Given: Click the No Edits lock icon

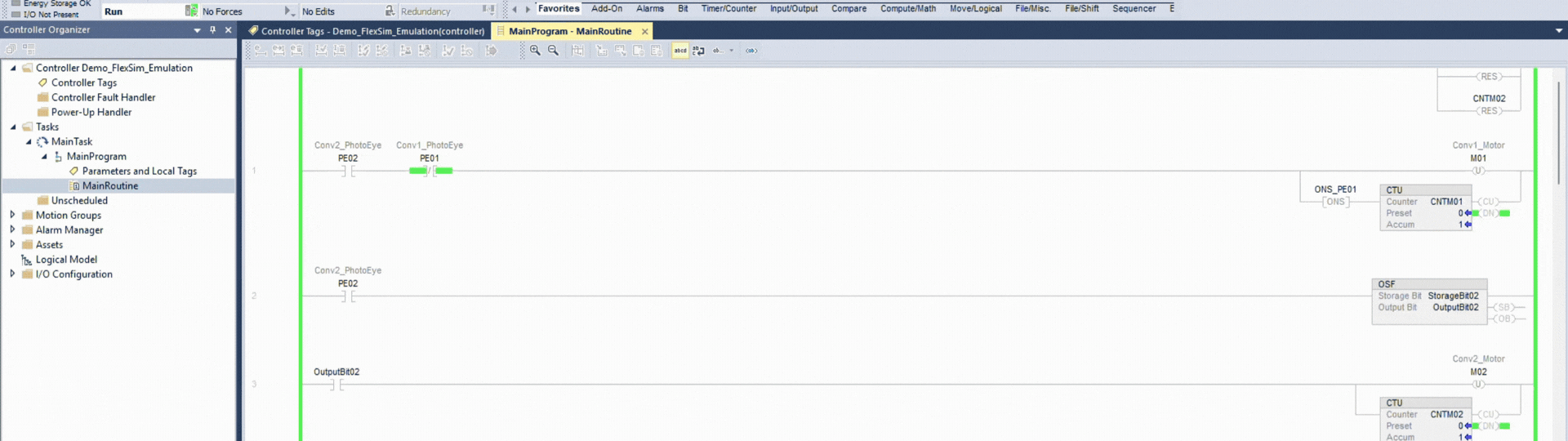Looking at the screenshot, I should coord(390,11).
